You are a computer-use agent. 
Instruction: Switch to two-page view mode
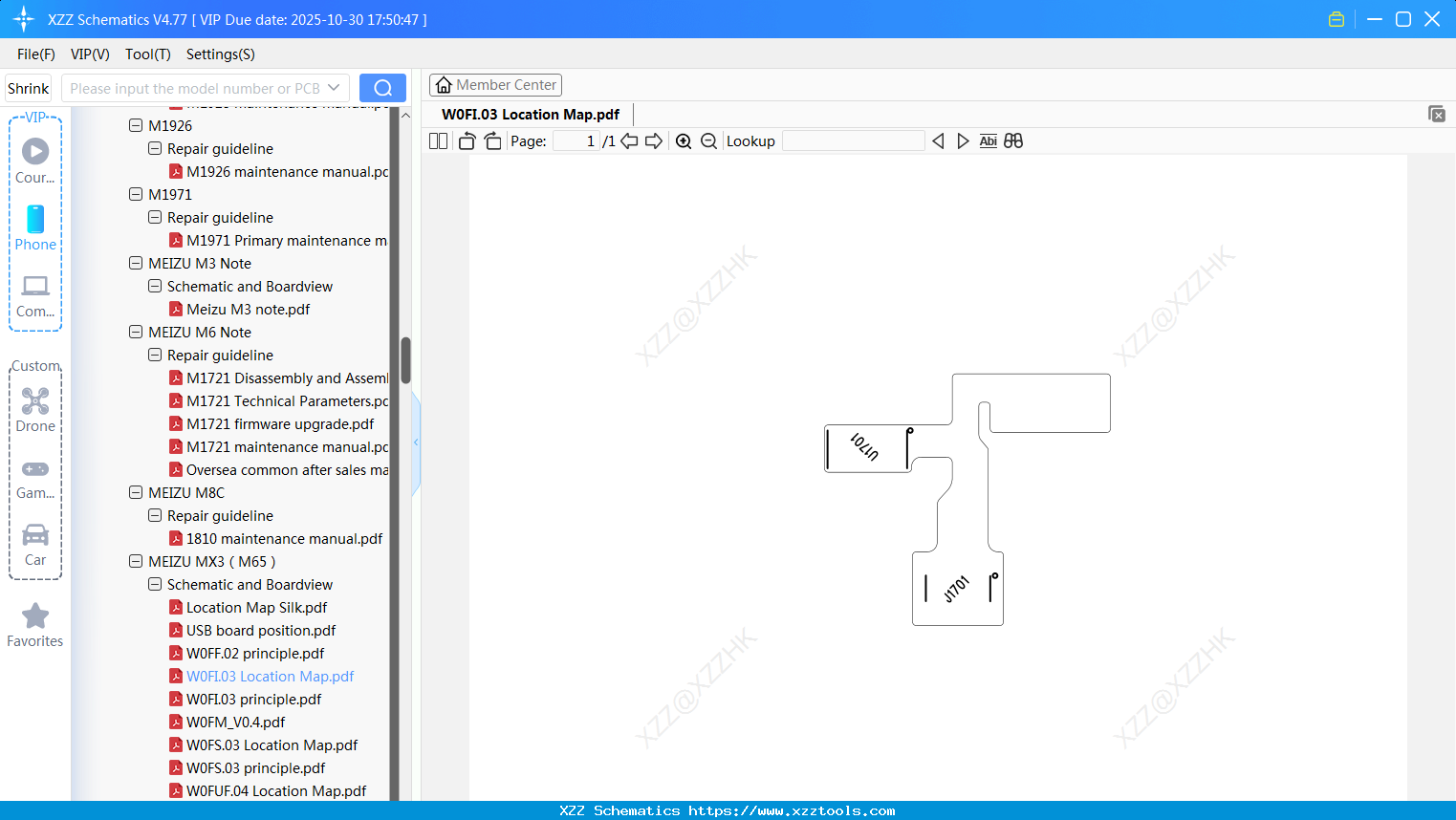[438, 140]
